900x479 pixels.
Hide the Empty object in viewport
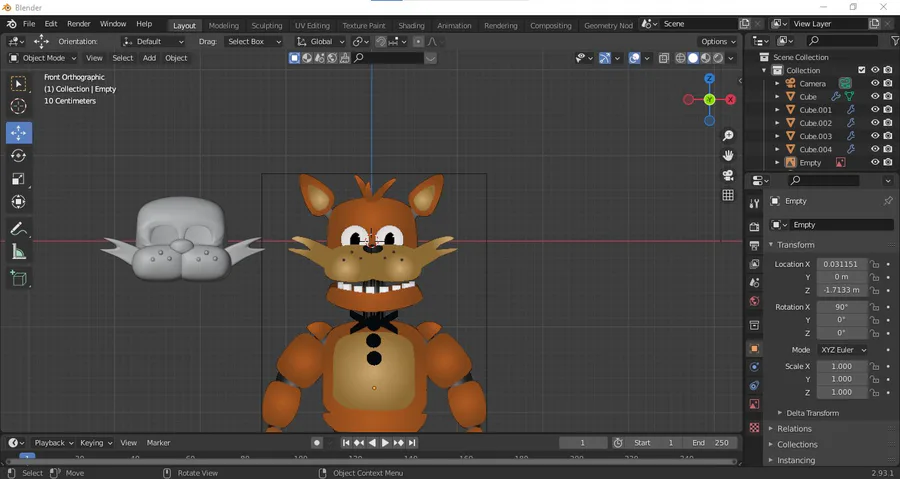tap(875, 162)
